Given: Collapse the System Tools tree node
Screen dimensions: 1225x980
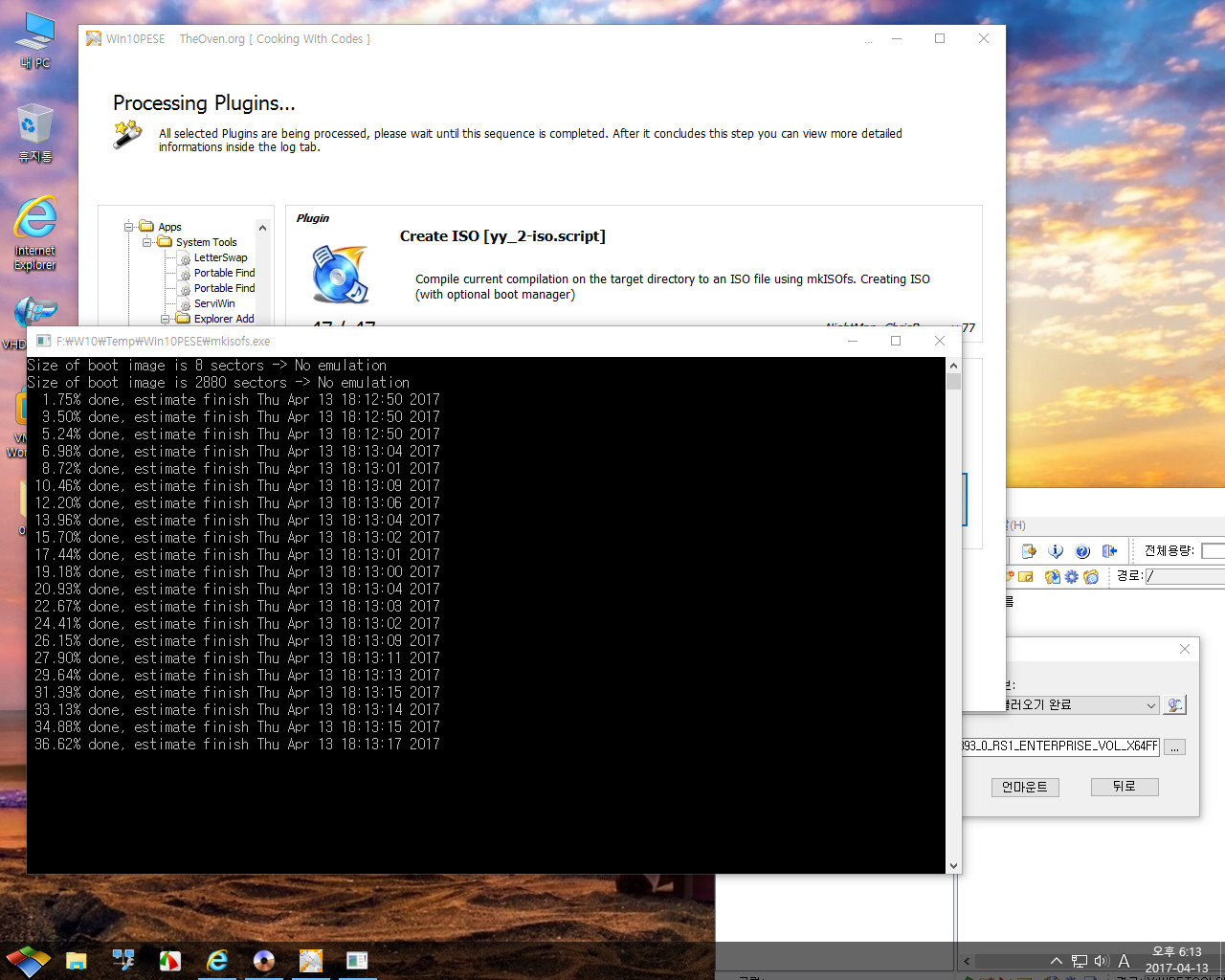Looking at the screenshot, I should tap(146, 242).
